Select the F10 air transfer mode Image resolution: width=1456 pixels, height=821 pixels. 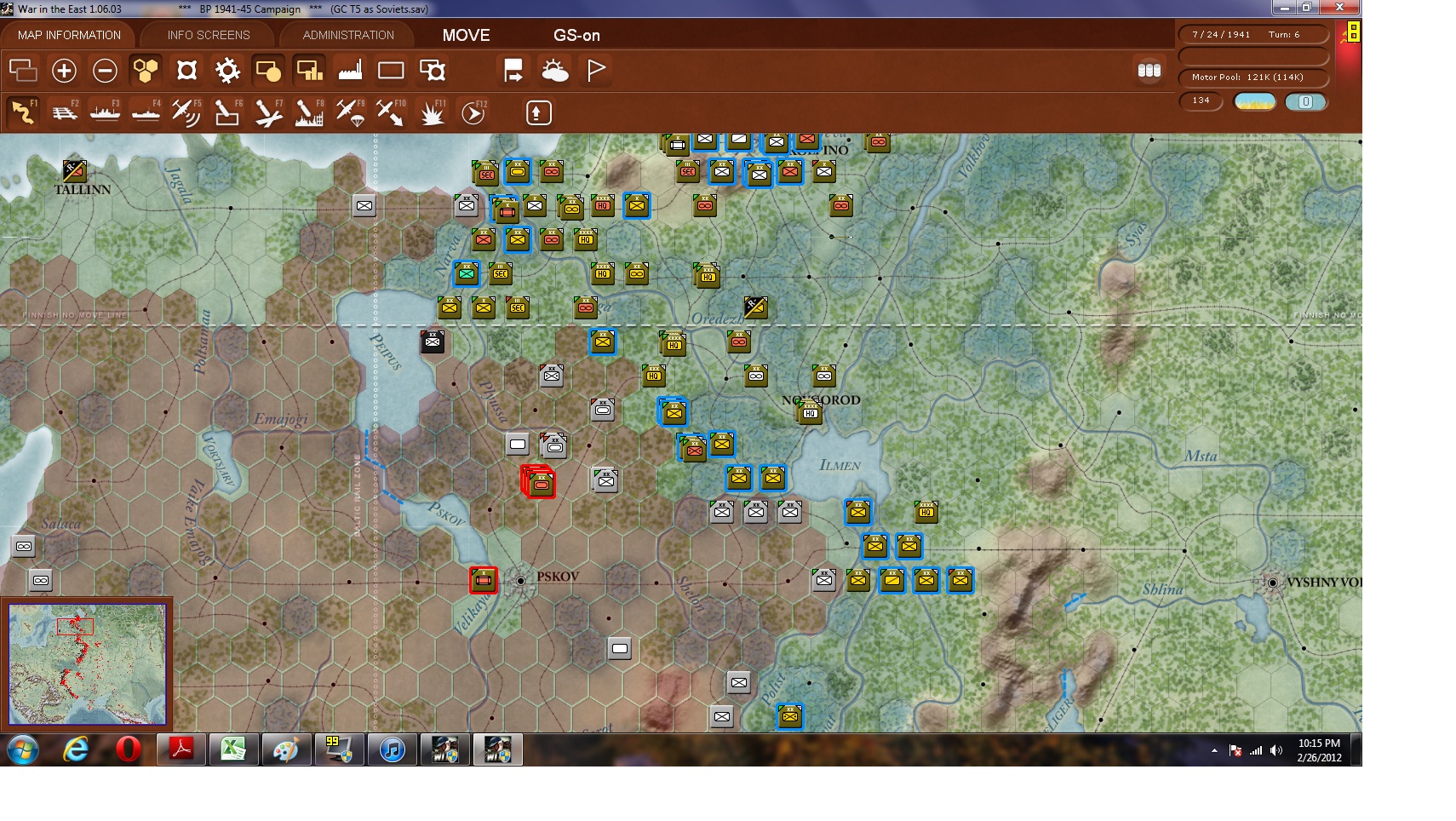click(391, 112)
